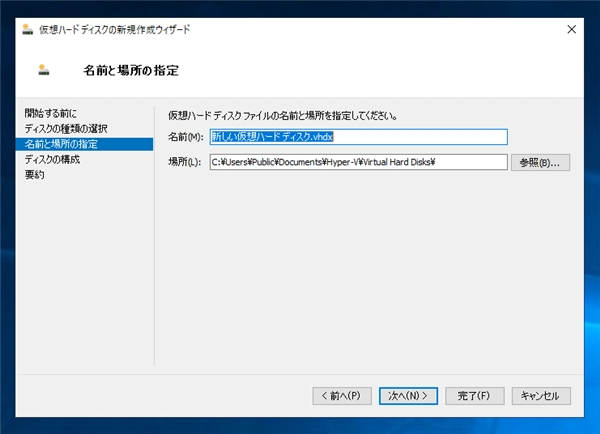The image size is (600, 434).
Task: Proceed with 次へ(N) > button
Action: [408, 396]
